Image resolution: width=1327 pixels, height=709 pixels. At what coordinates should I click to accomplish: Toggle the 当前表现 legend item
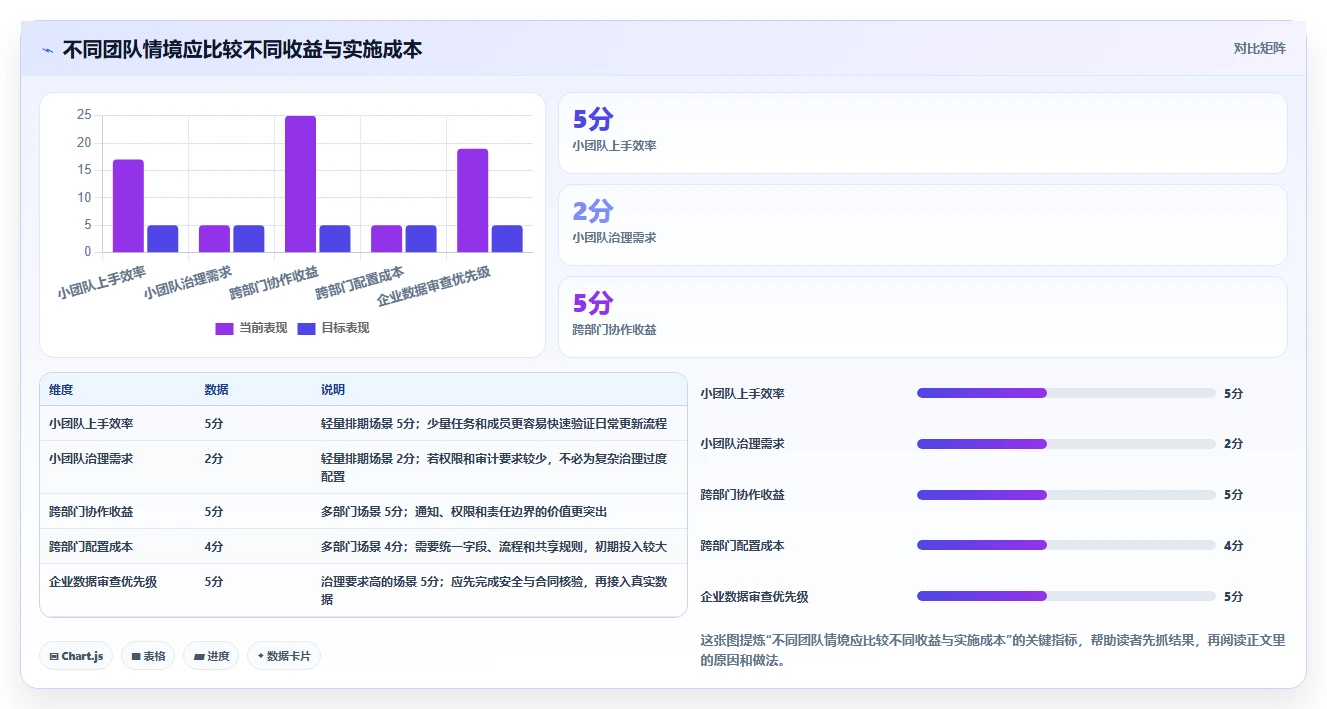point(251,328)
